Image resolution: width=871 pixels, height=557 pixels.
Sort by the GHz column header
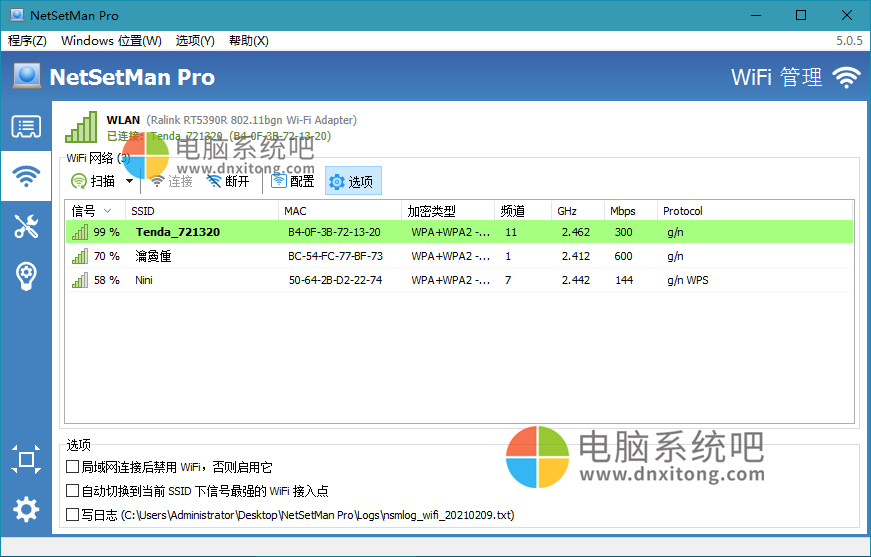(x=578, y=211)
